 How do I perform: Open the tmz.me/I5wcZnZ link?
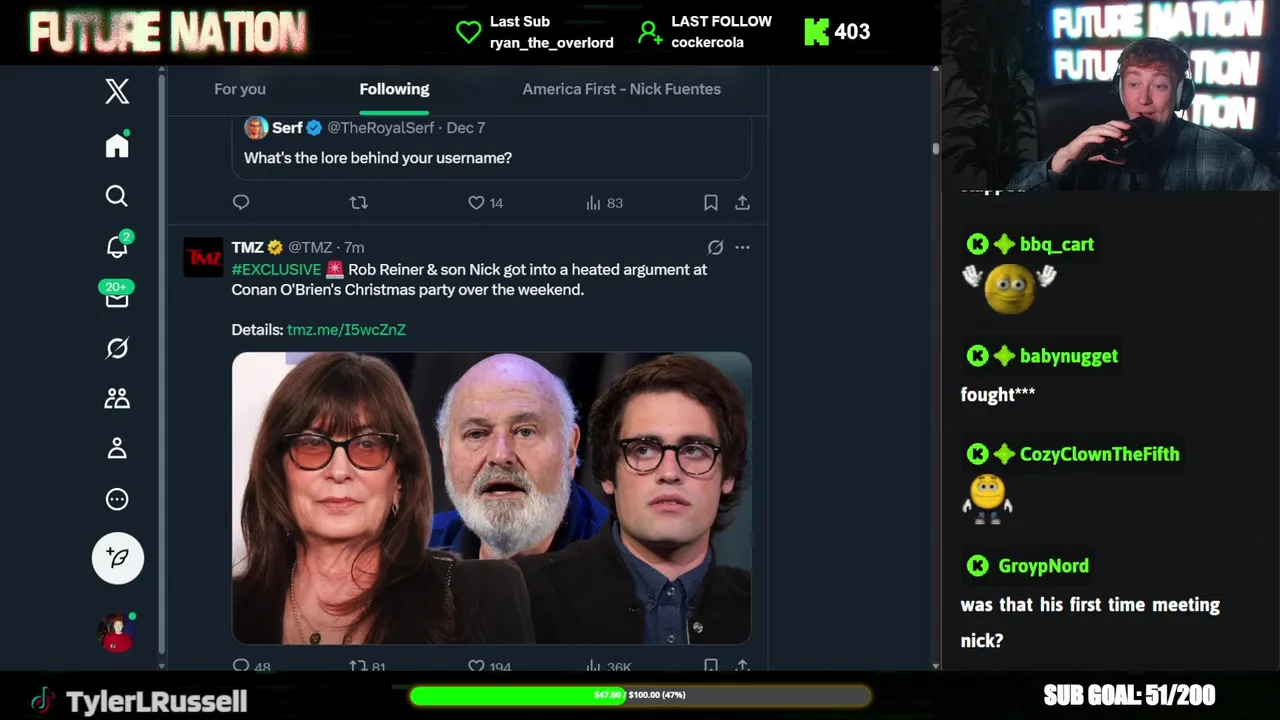346,329
